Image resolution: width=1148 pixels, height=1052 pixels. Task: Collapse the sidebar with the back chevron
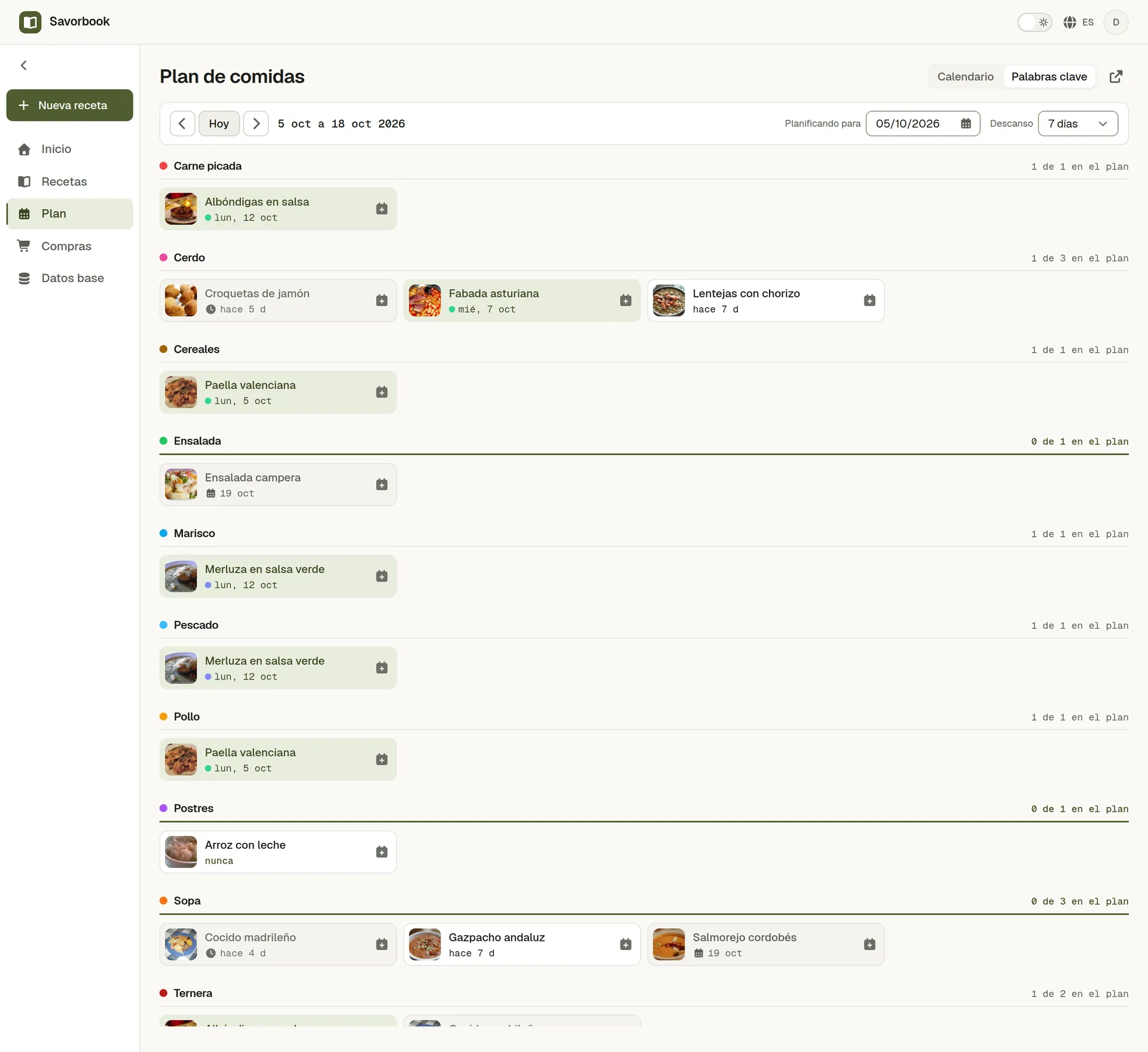(x=24, y=65)
